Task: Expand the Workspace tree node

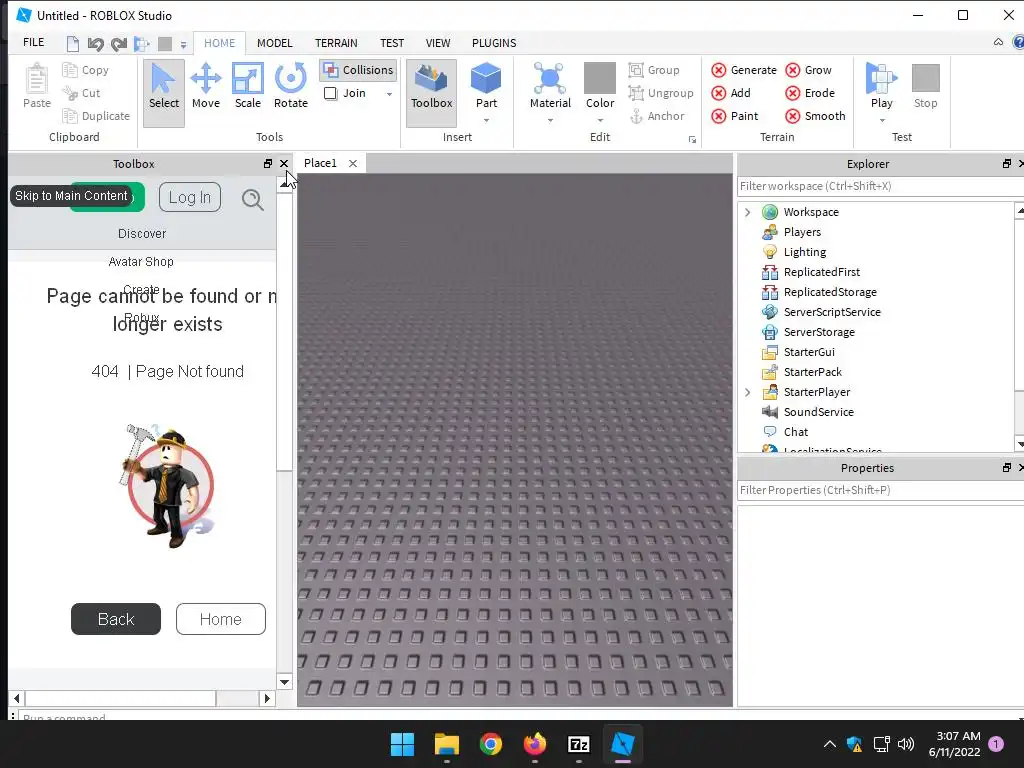Action: tap(748, 212)
